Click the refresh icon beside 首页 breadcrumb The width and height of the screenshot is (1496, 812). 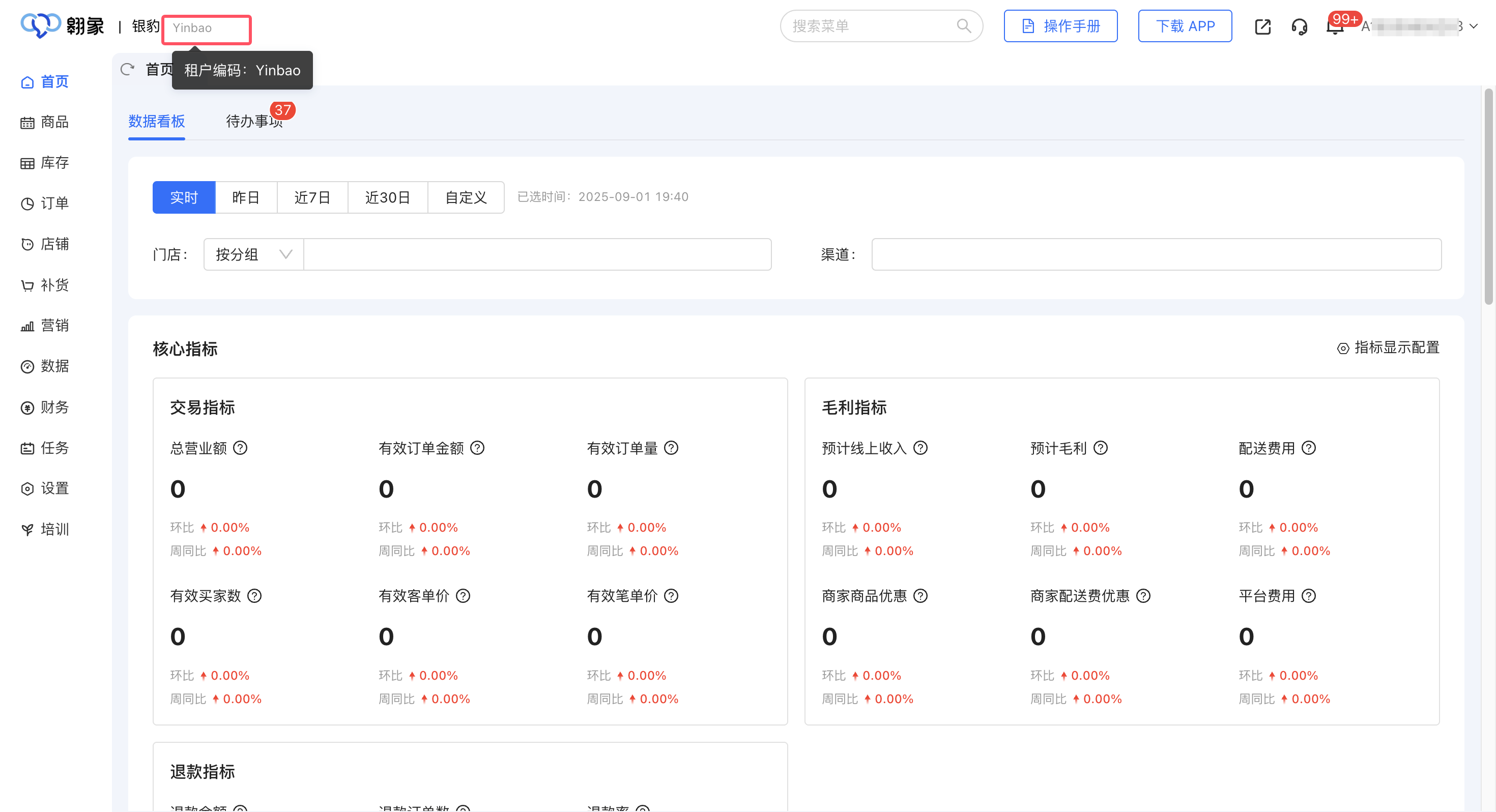point(127,70)
